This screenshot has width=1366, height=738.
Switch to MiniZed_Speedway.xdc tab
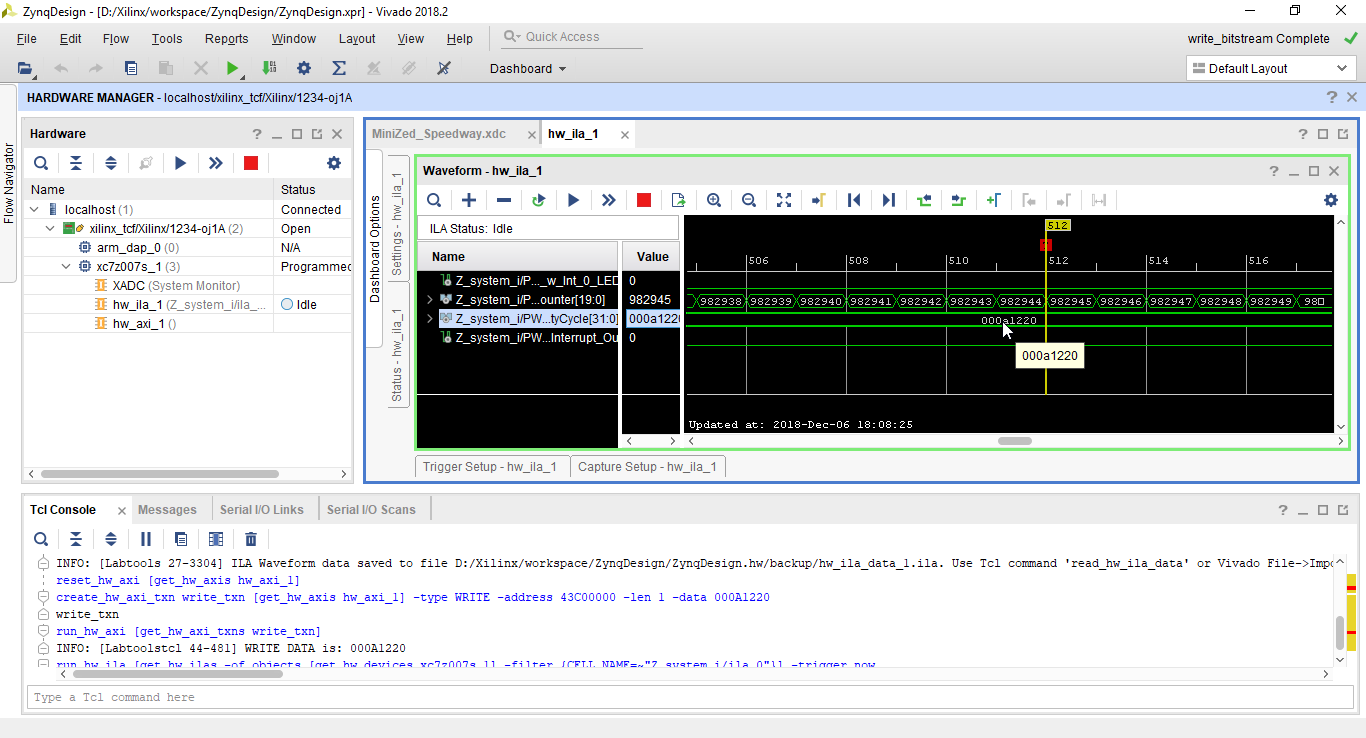pos(439,134)
